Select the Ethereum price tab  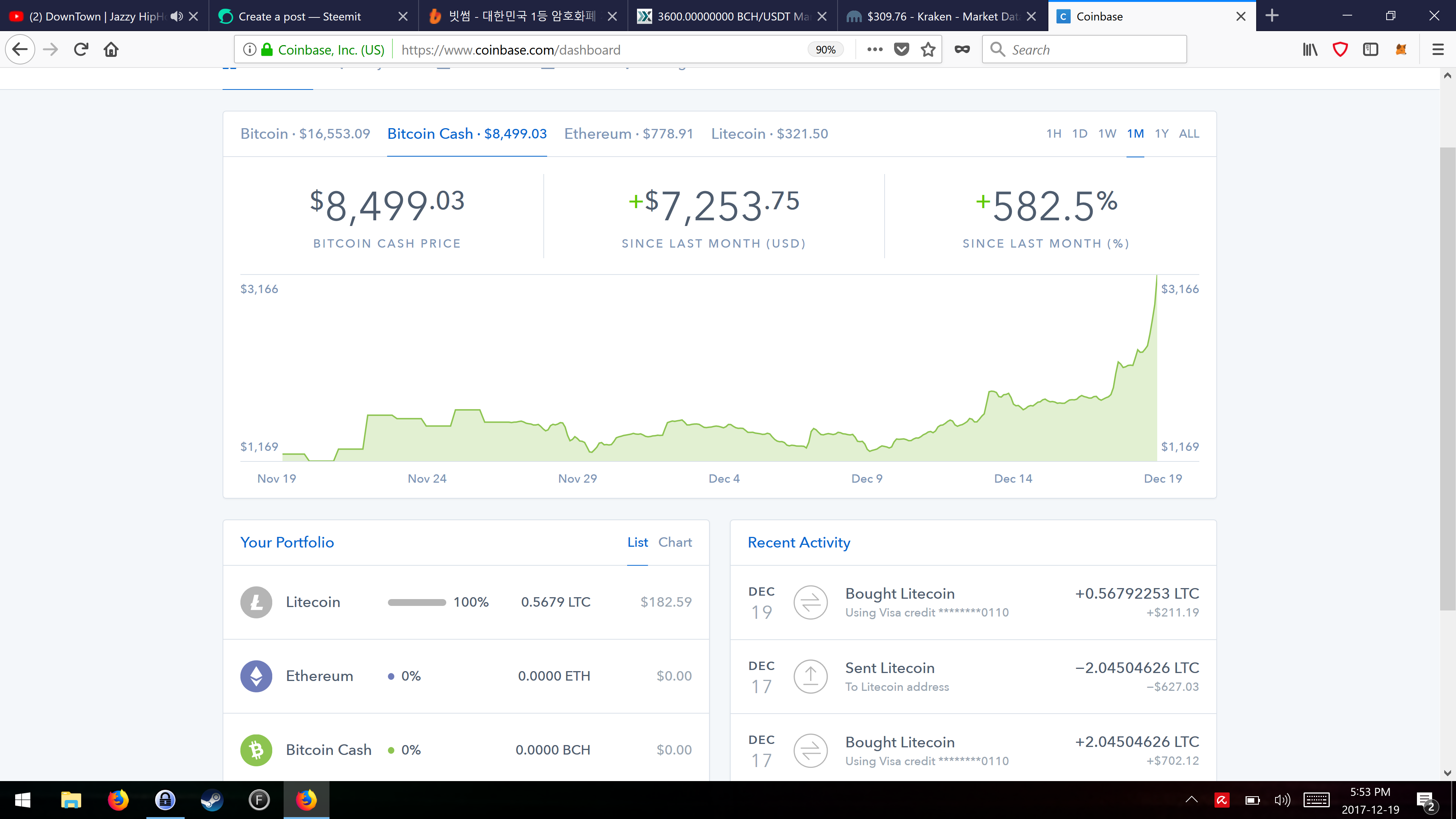[629, 133]
